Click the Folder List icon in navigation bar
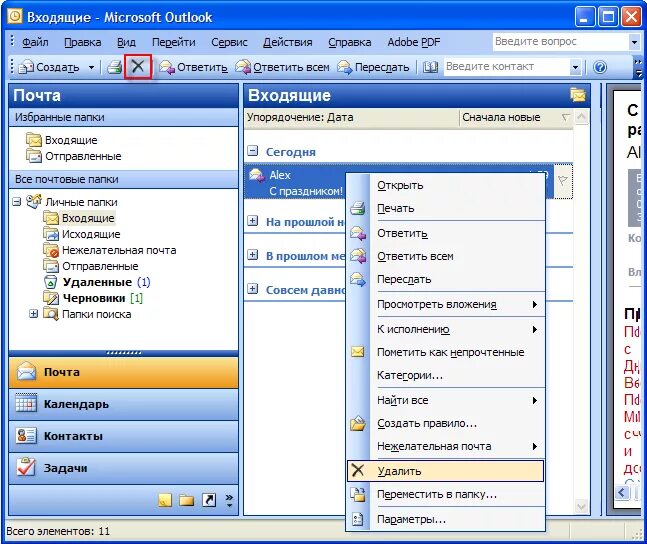The width and height of the screenshot is (647, 544). coord(187,500)
